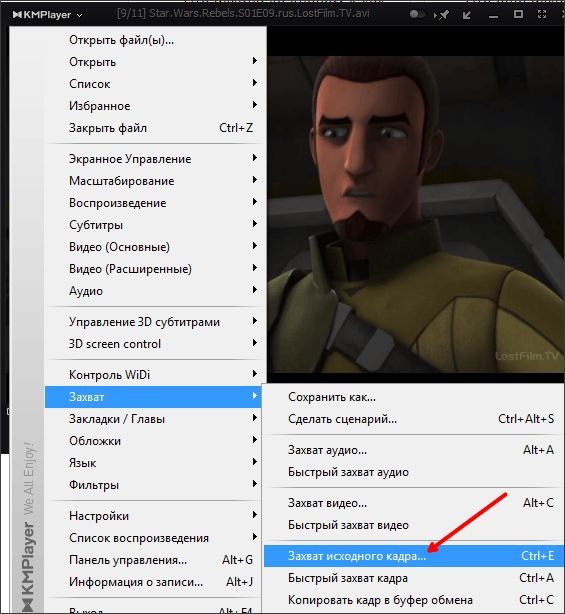Viewport: 565px width, 614px height.
Task: Switch to compact mode with the diagonal arrow
Action: 467,15
